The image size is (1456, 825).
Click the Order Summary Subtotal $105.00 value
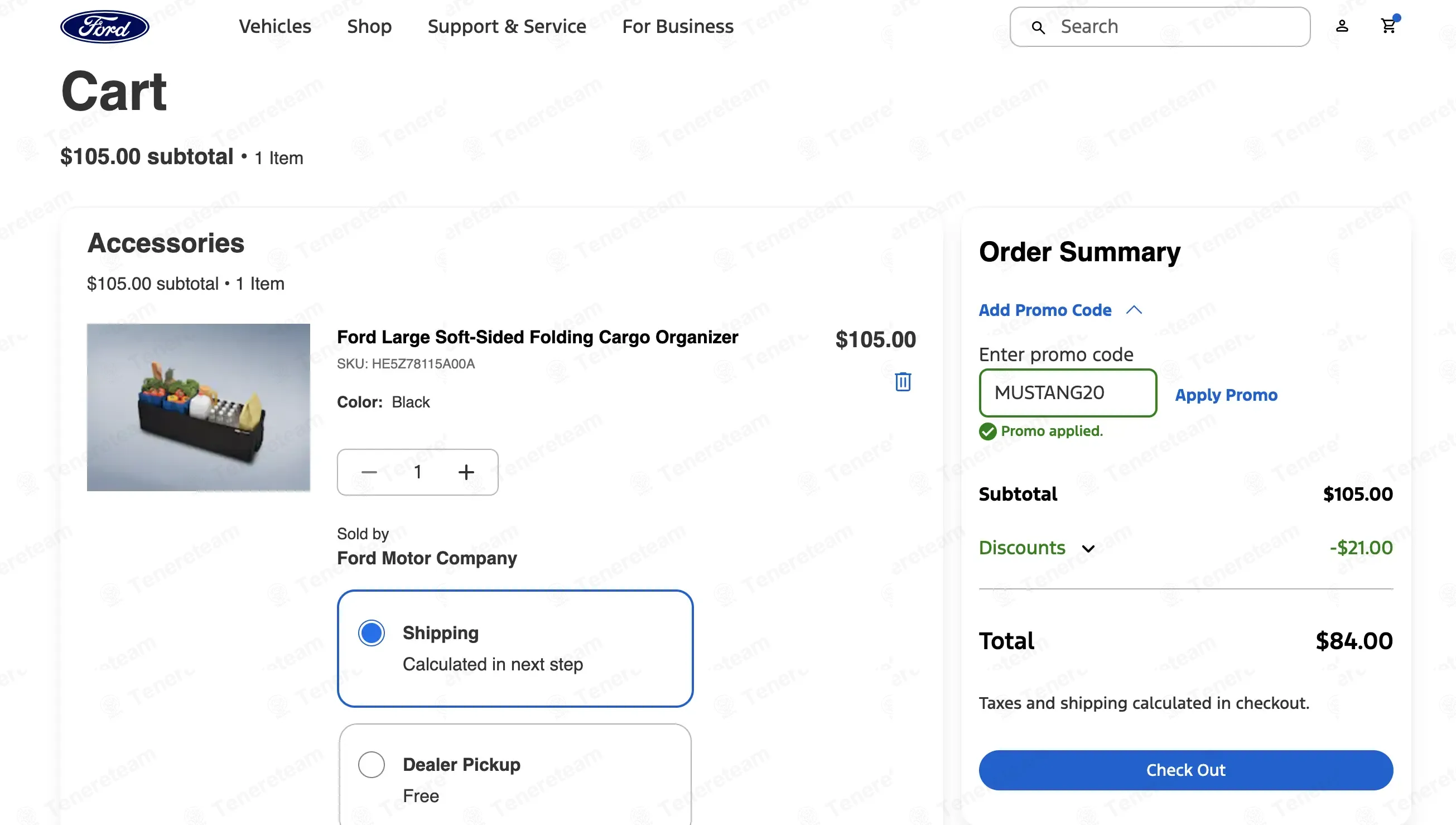[x=1357, y=494]
